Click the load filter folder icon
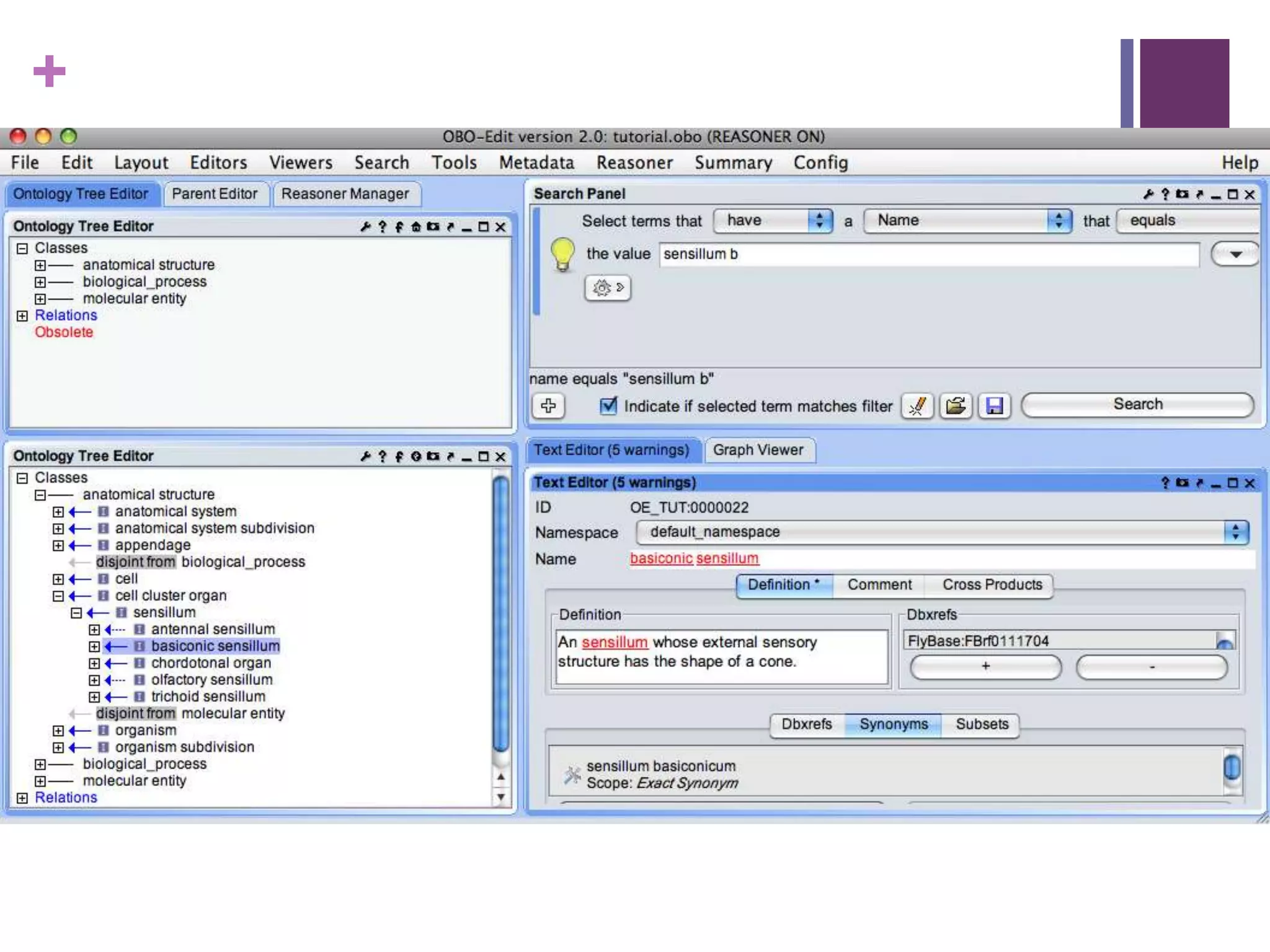 [956, 406]
